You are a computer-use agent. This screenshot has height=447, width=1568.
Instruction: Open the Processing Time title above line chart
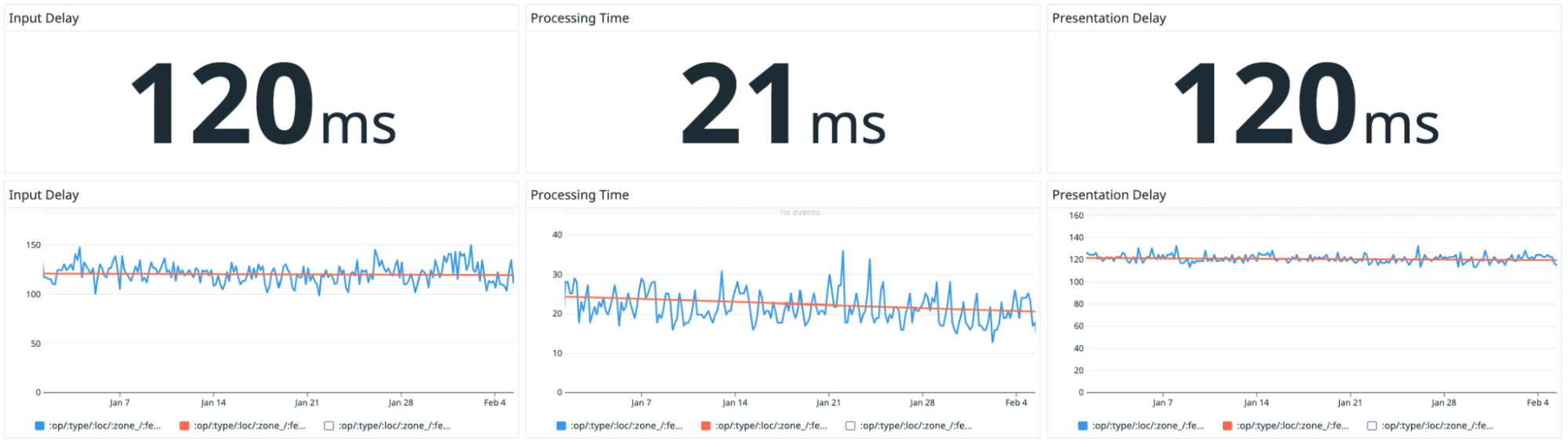pyautogui.click(x=580, y=194)
